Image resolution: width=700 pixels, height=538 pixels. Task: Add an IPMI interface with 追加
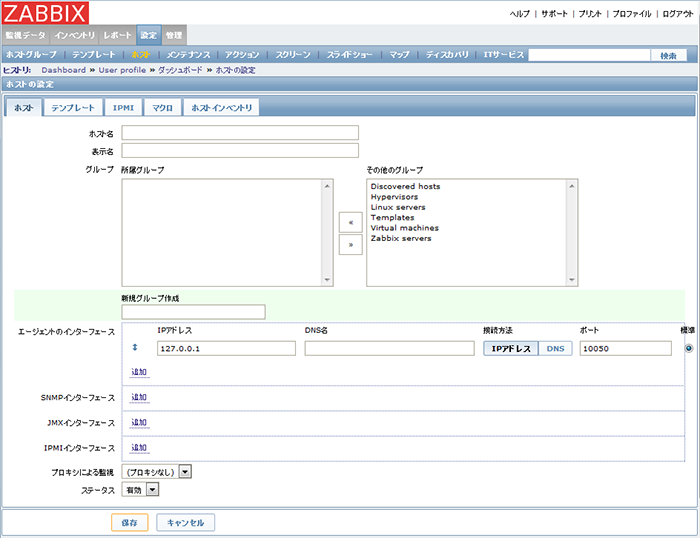click(x=139, y=447)
